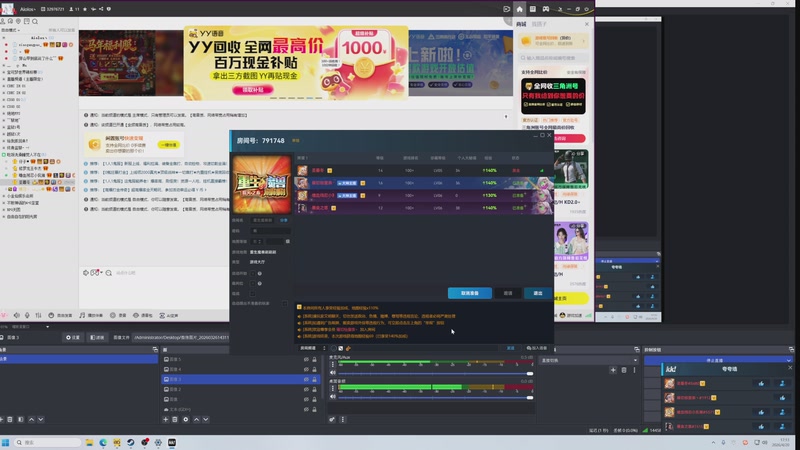Click the 邀请 button in game room
This screenshot has width=800, height=450.
point(508,293)
